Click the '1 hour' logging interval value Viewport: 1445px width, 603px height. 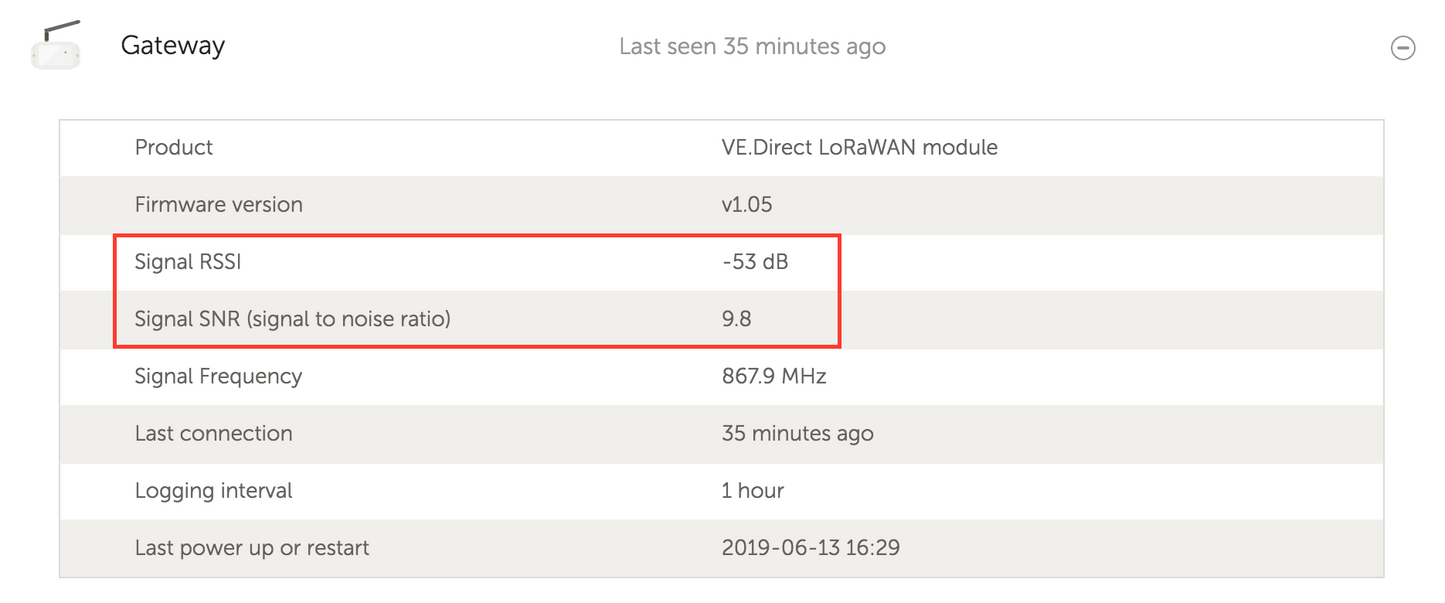(x=753, y=491)
